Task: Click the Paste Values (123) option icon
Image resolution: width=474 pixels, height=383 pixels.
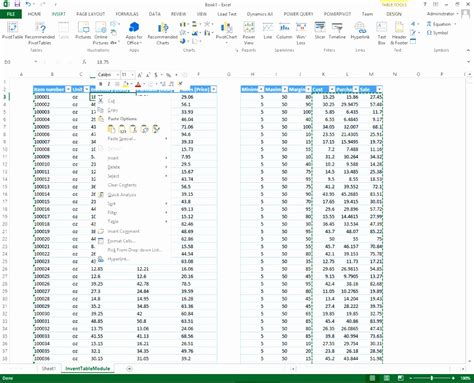Action: 122,129
